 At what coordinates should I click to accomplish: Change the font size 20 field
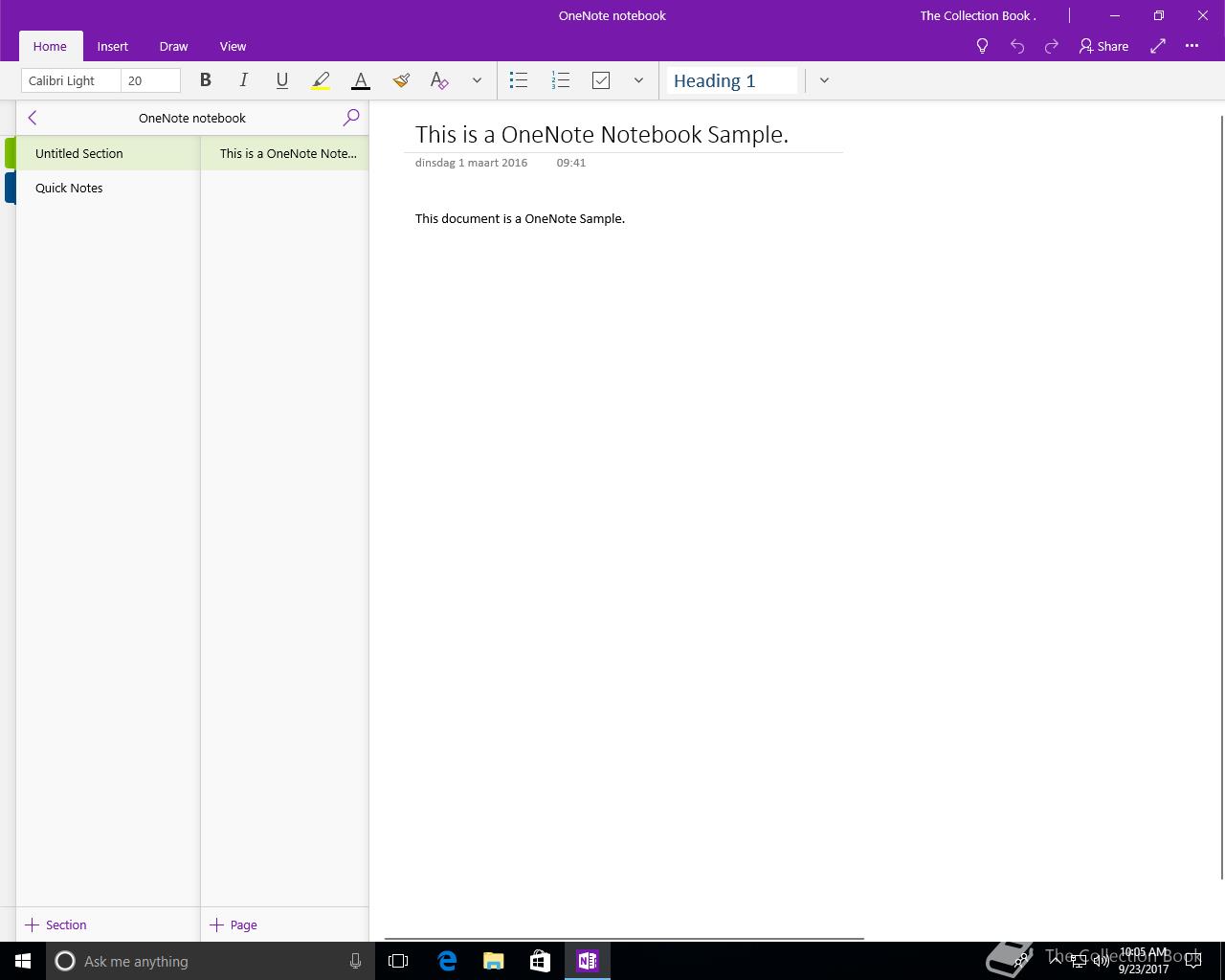click(150, 80)
